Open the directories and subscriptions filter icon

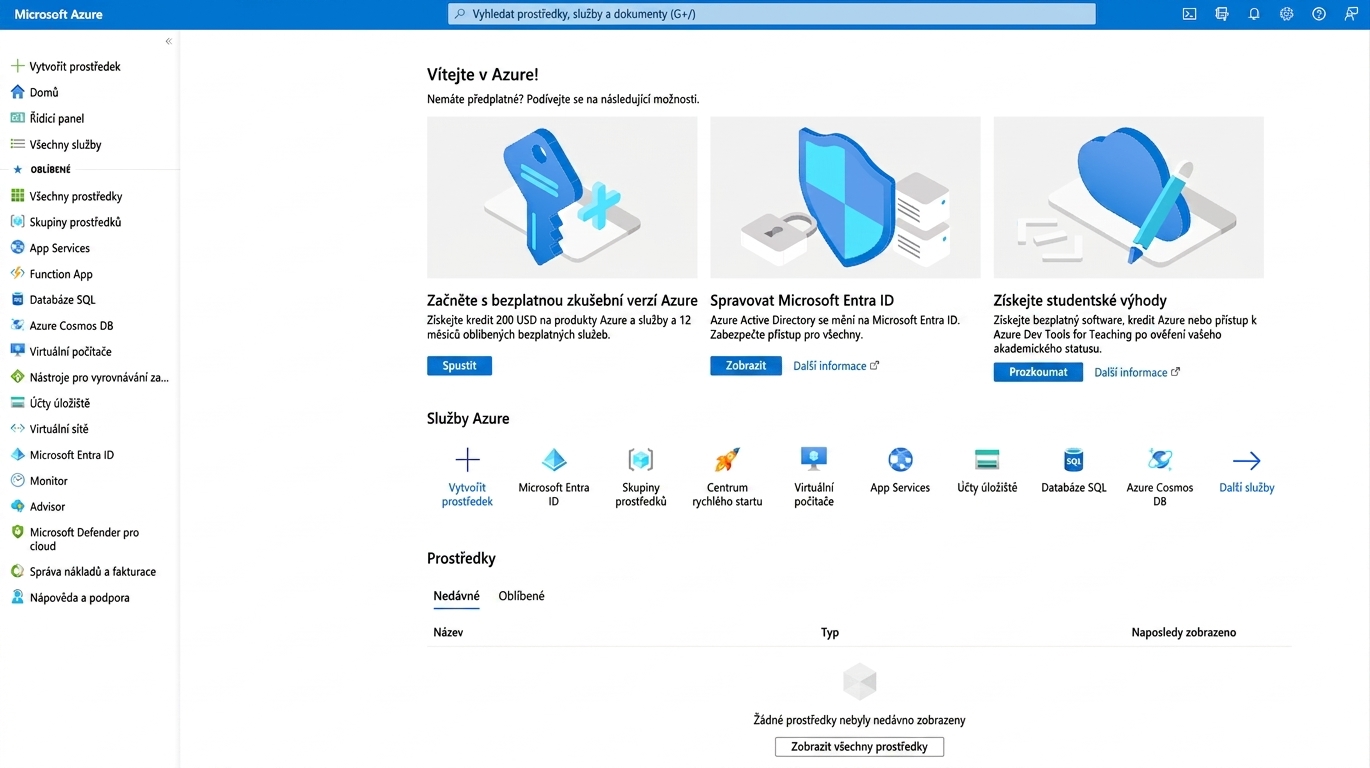1221,14
